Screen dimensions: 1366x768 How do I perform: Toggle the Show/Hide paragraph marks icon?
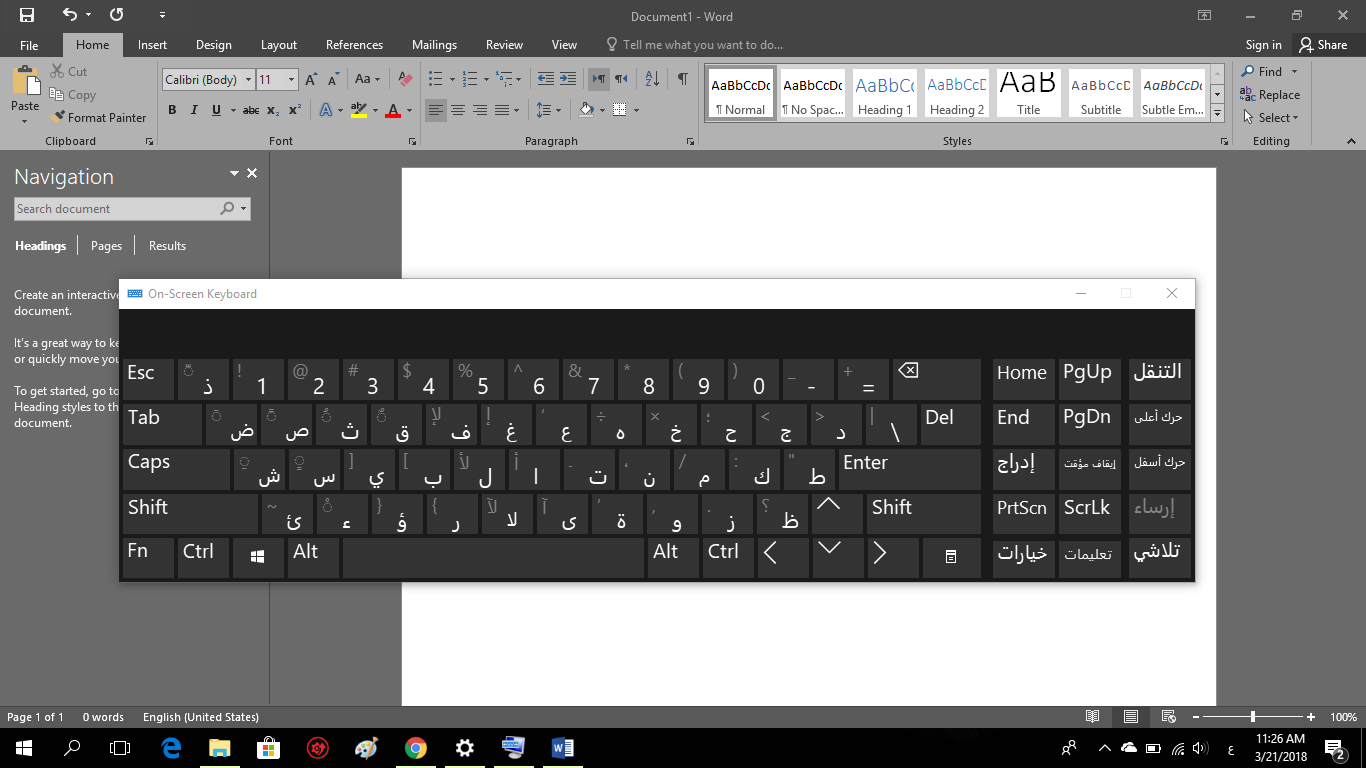(x=683, y=76)
